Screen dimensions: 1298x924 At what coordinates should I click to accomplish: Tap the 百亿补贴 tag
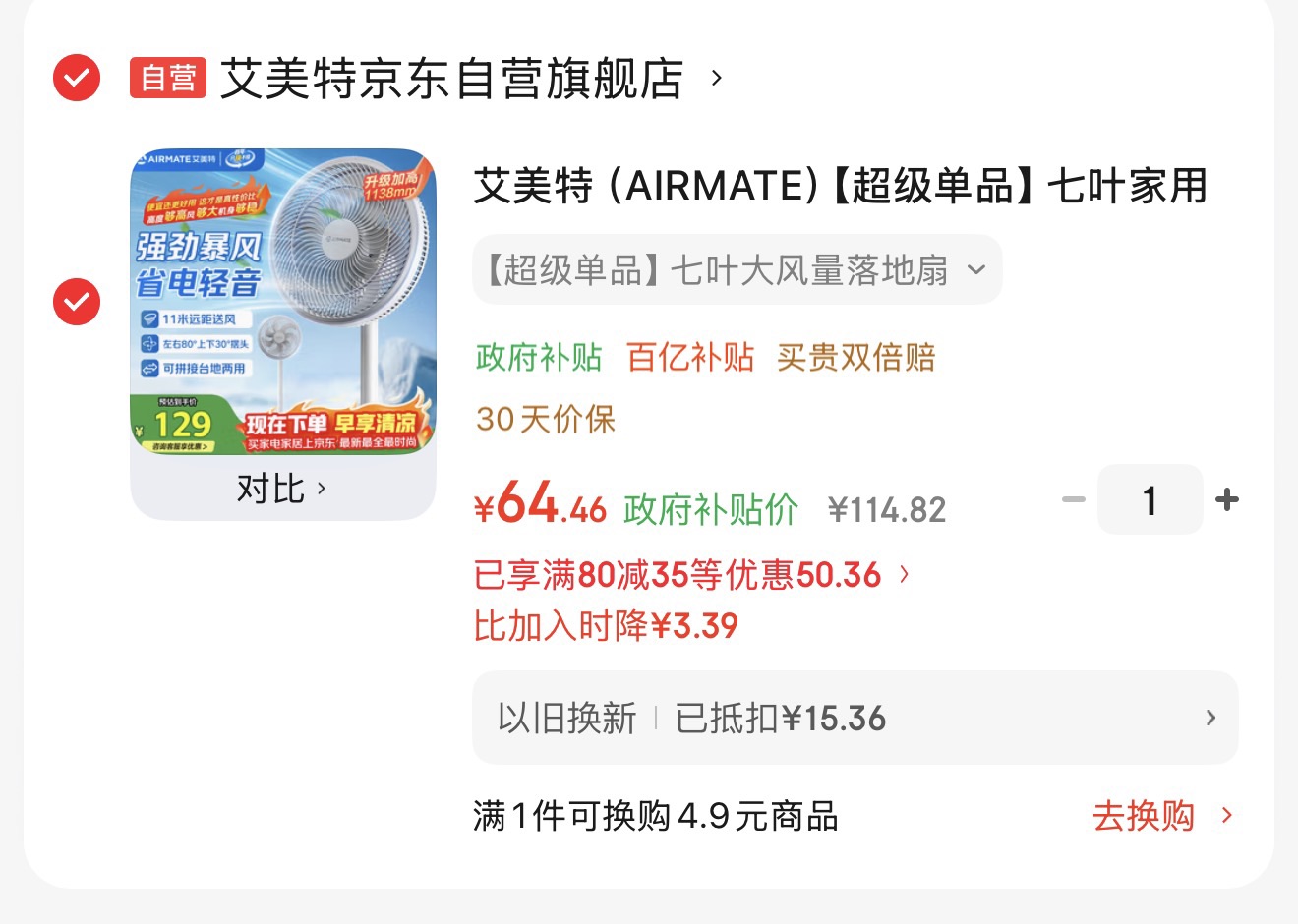pos(690,357)
